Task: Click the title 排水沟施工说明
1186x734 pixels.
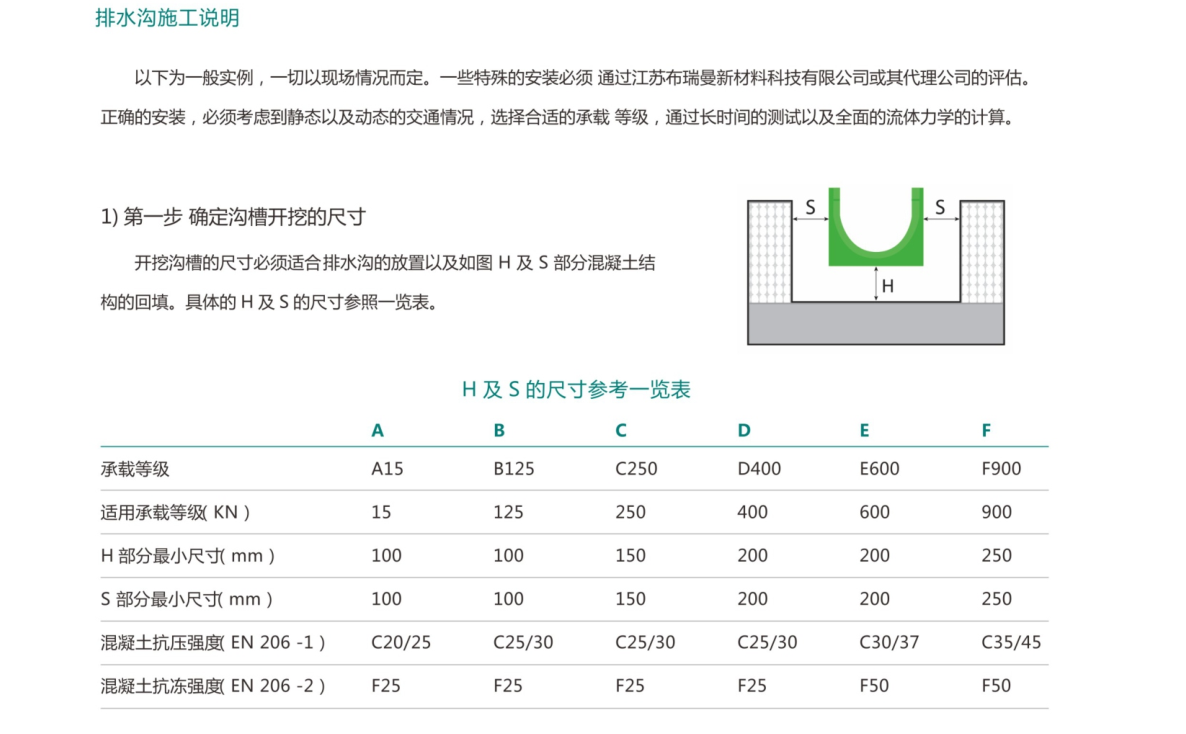Action: 167,17
